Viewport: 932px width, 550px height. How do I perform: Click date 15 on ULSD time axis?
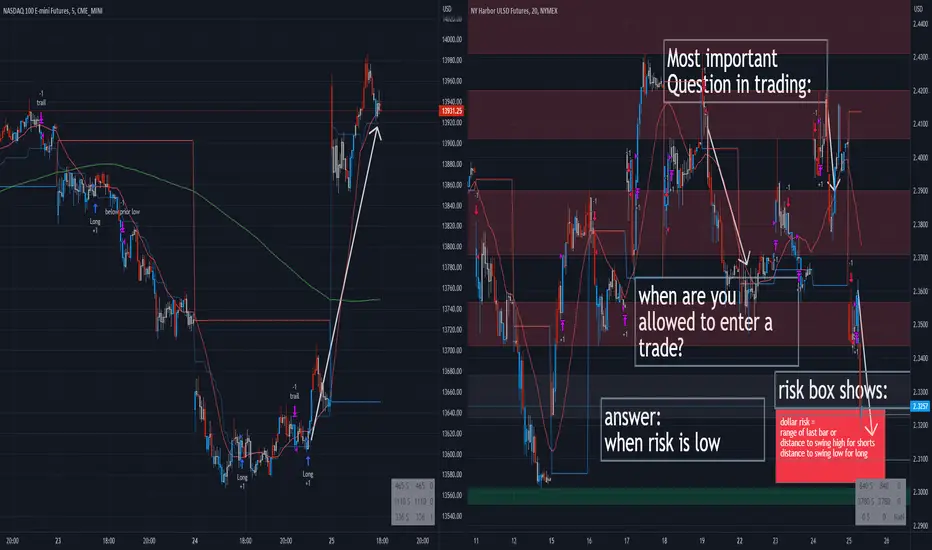click(x=552, y=541)
